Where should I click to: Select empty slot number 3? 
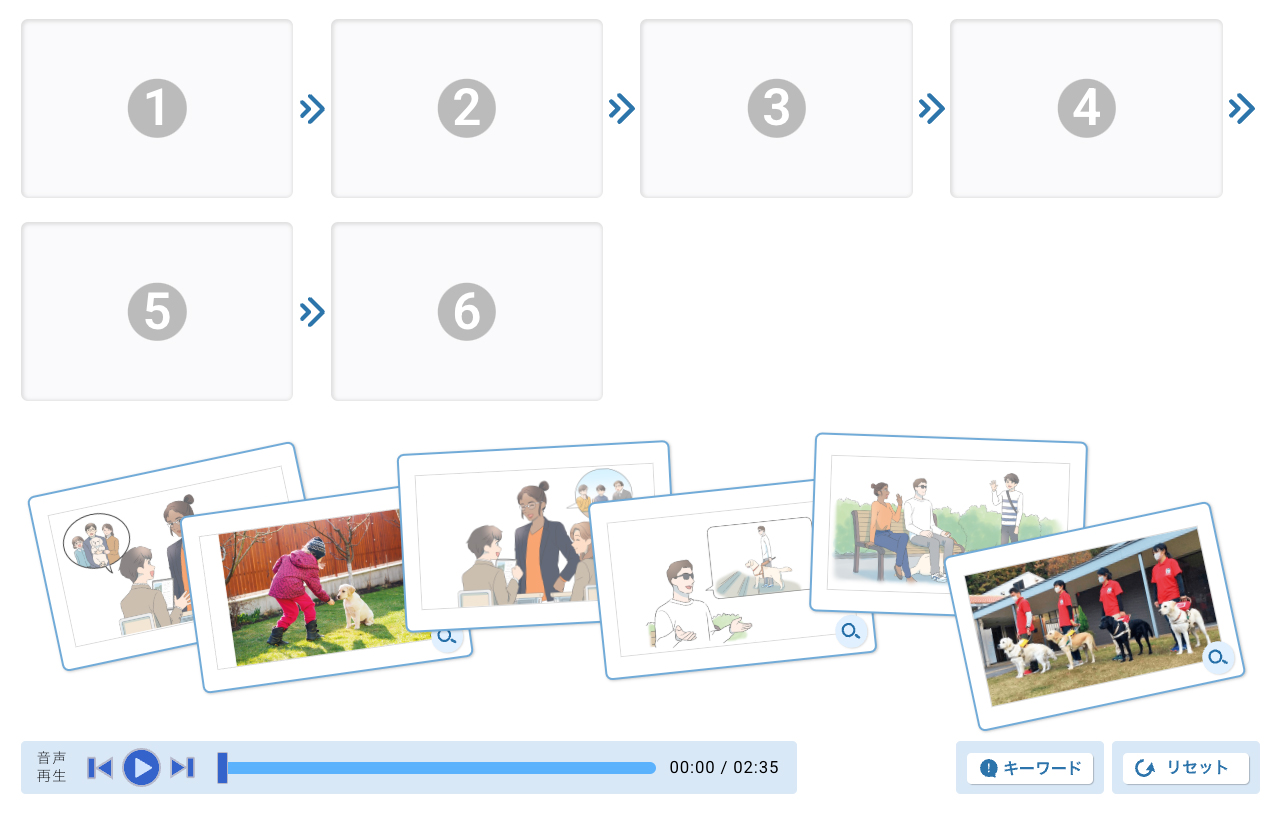(x=776, y=108)
